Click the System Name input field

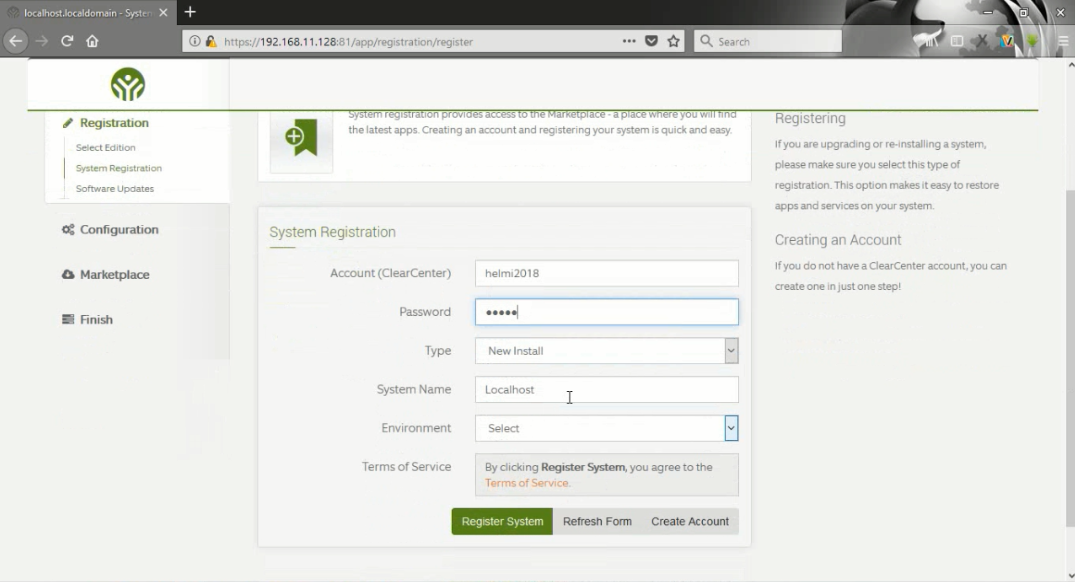[607, 389]
